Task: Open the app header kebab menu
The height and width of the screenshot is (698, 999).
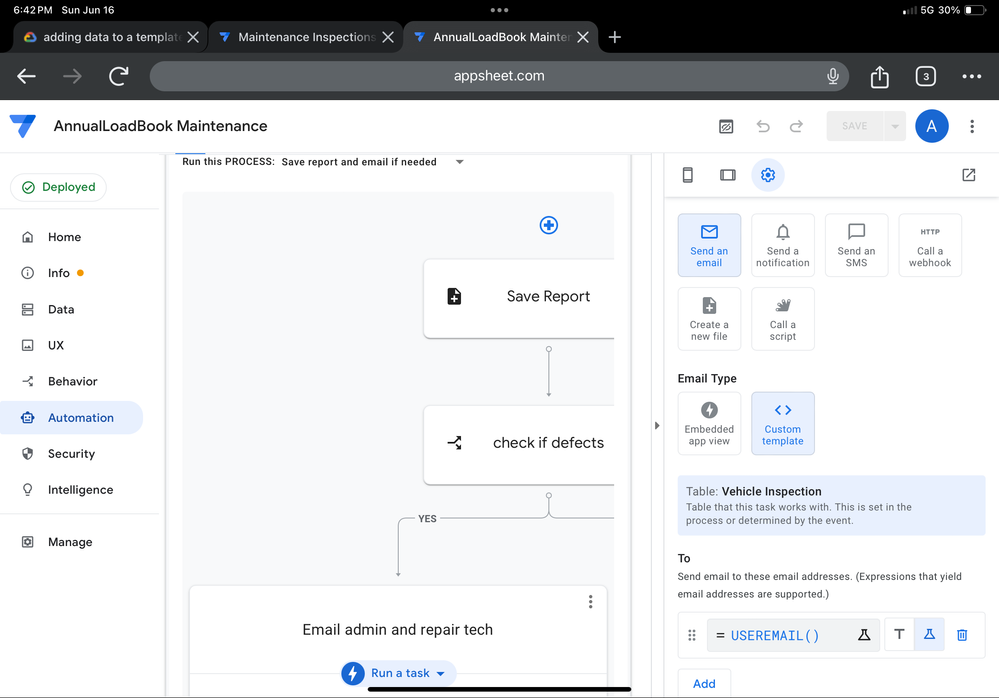Action: [972, 126]
